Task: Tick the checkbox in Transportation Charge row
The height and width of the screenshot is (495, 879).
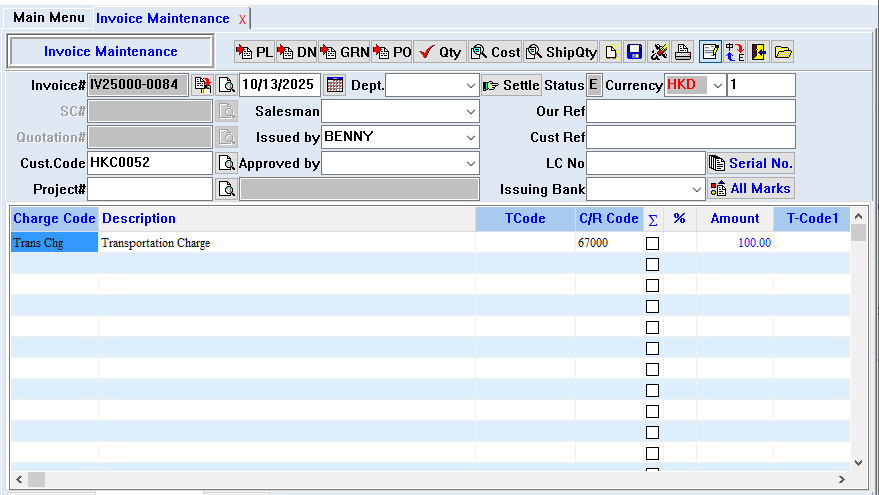Action: [653, 243]
